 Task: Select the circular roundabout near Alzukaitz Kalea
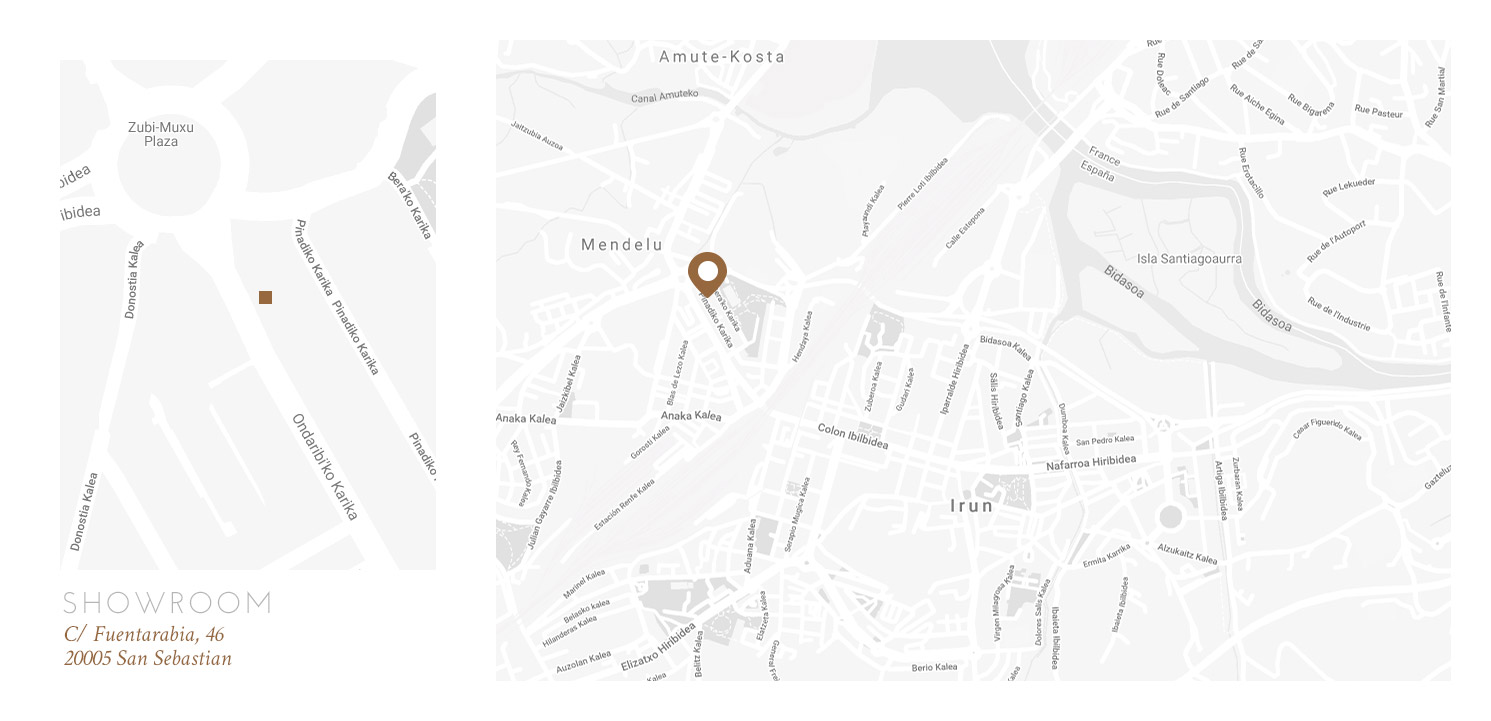click(1169, 517)
